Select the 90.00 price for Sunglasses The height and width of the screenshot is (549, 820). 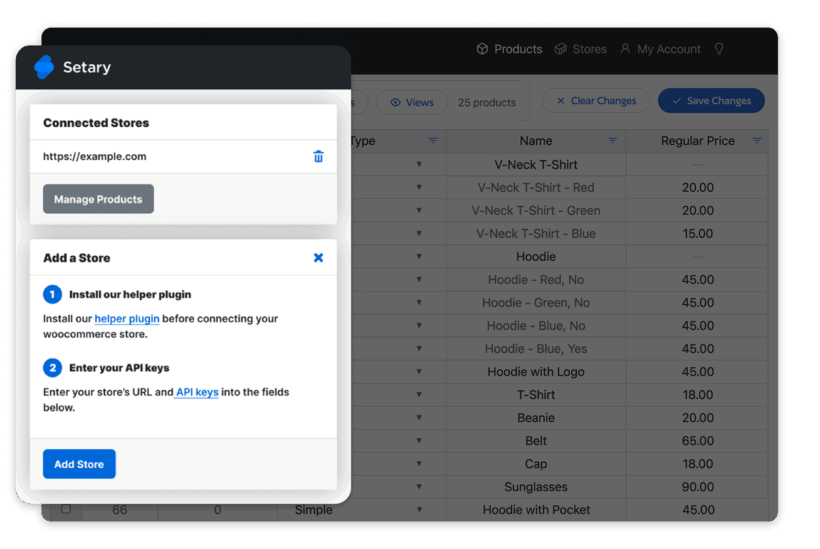698,487
